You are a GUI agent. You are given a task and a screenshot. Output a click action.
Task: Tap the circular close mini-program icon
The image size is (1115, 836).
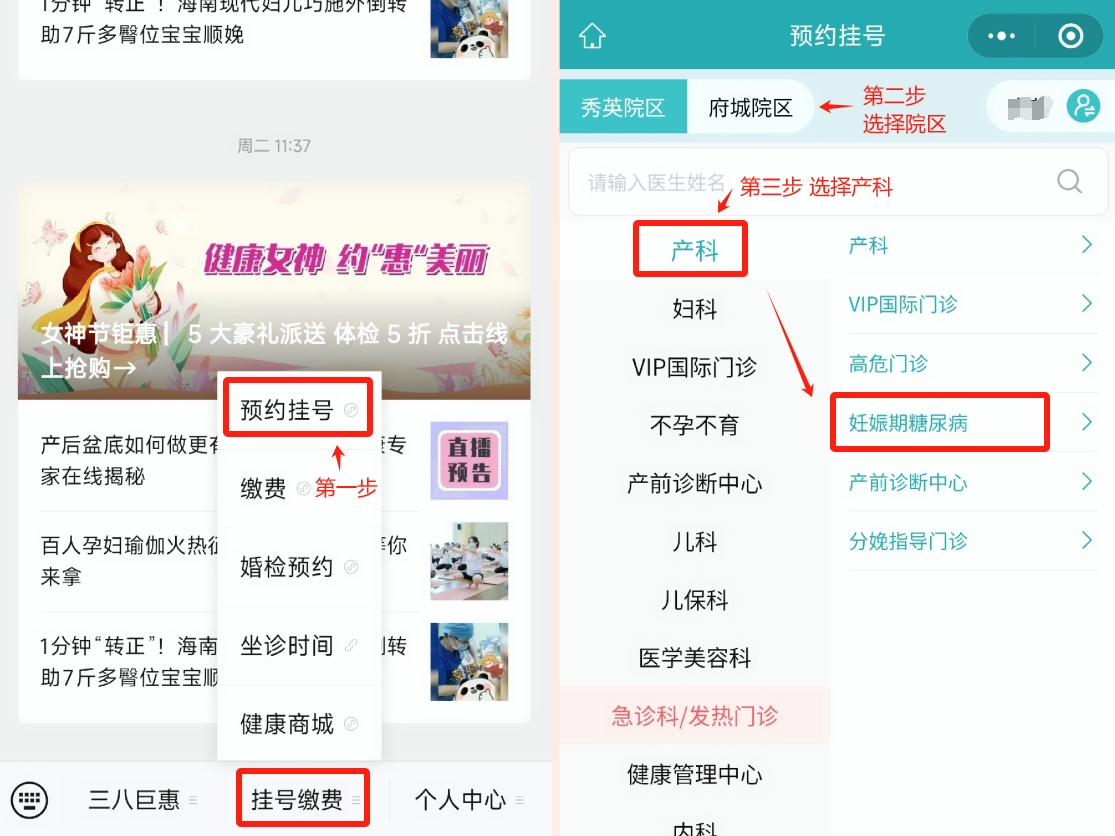[x=1070, y=36]
